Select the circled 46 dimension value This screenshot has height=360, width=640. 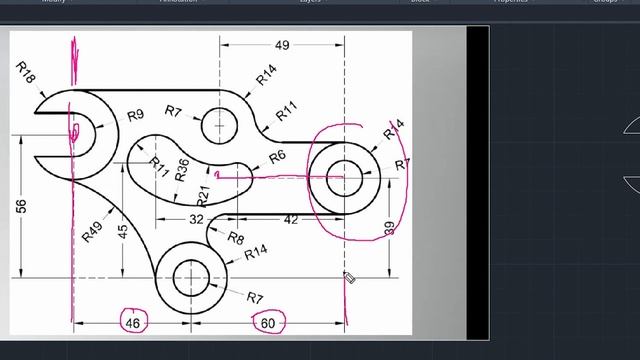(133, 324)
